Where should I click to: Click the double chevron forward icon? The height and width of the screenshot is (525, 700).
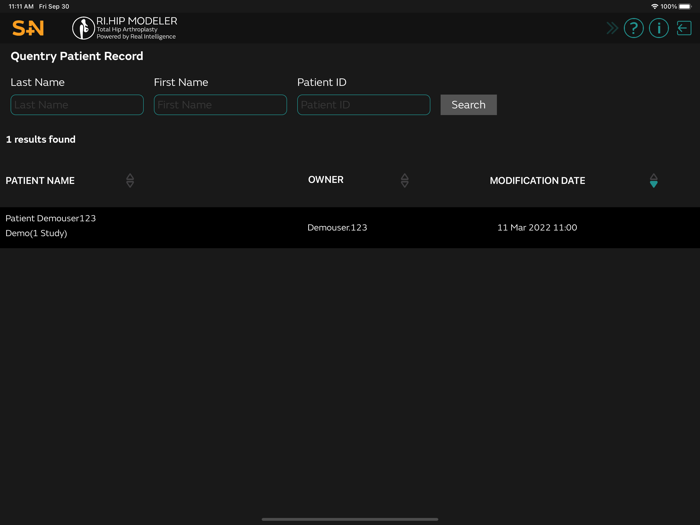pyautogui.click(x=612, y=28)
